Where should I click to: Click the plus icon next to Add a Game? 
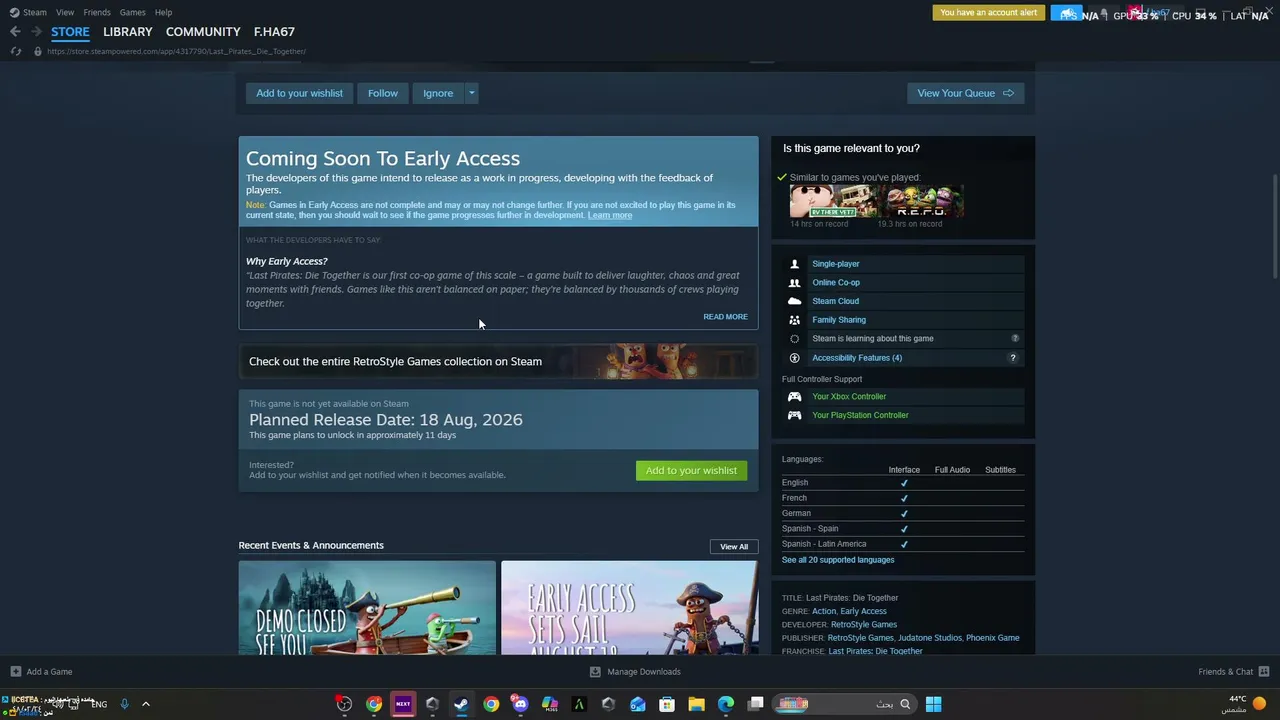click(15, 672)
